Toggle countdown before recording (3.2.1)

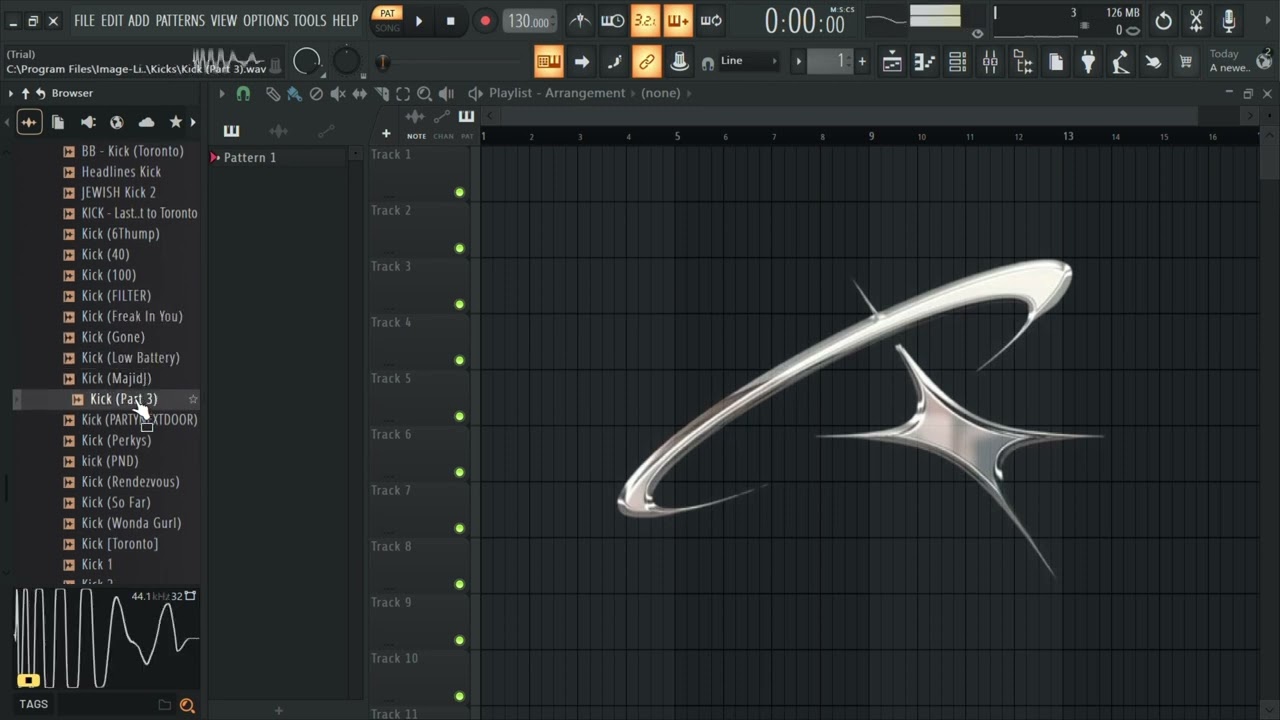point(645,21)
